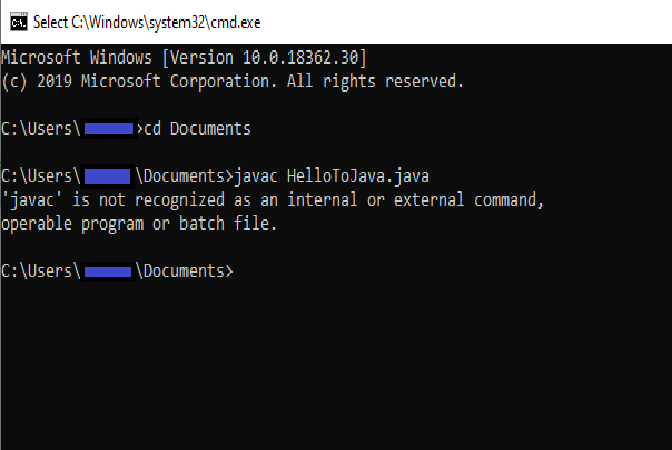Select the 'HelloToJava.java' file name

(357, 176)
